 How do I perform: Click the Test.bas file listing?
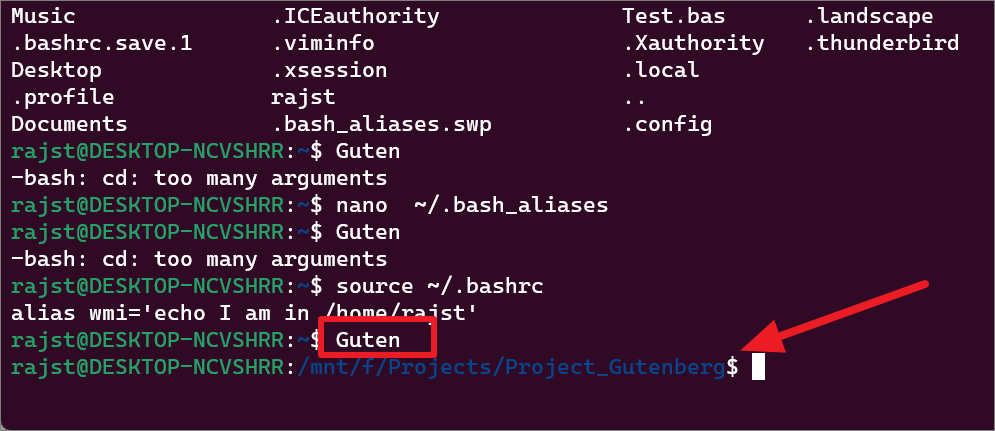[673, 16]
